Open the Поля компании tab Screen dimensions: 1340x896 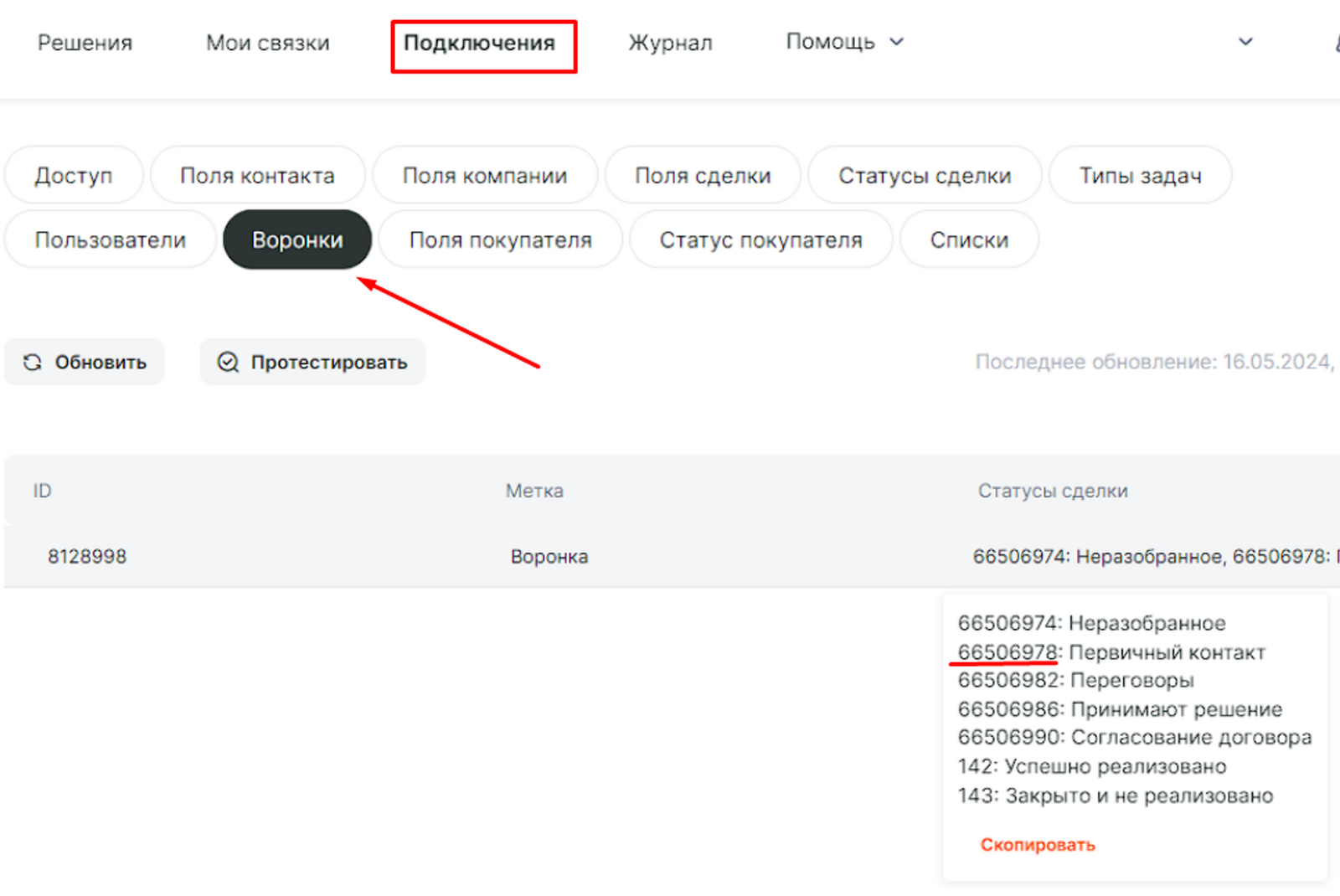coord(485,175)
